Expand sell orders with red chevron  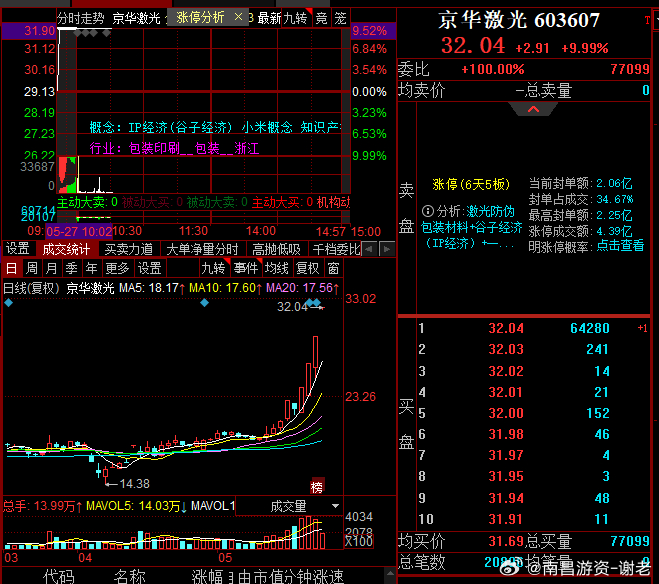pos(533,109)
